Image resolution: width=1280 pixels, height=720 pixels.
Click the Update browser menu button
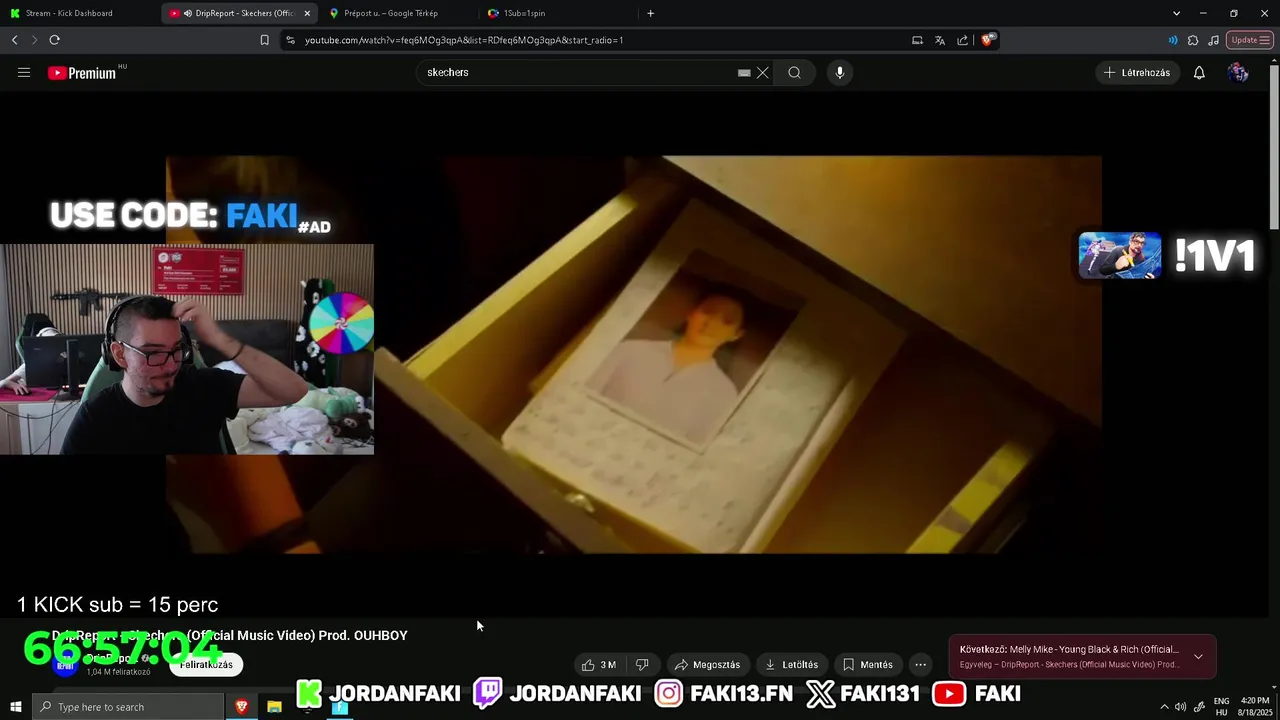(x=1250, y=40)
